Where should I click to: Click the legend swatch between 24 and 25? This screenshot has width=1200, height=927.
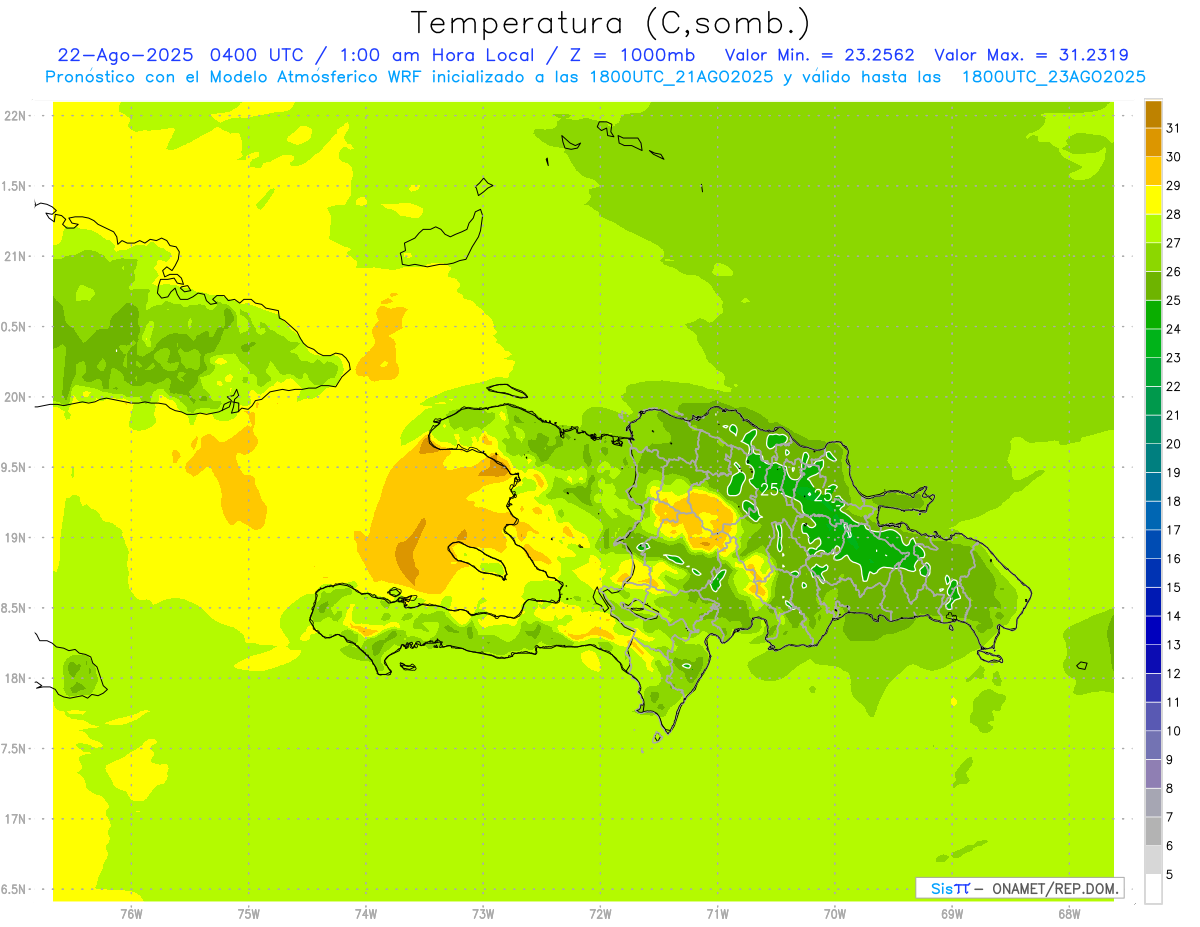[1153, 315]
